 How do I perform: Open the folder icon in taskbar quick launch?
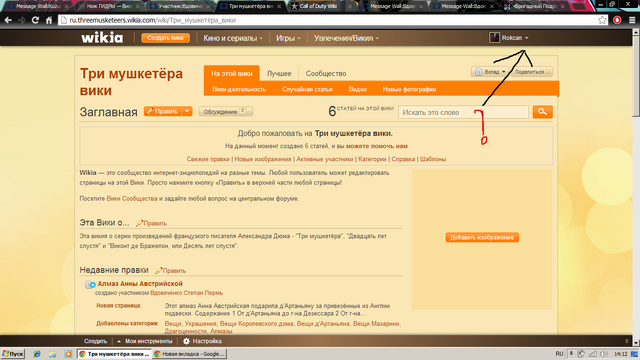[x=53, y=354]
